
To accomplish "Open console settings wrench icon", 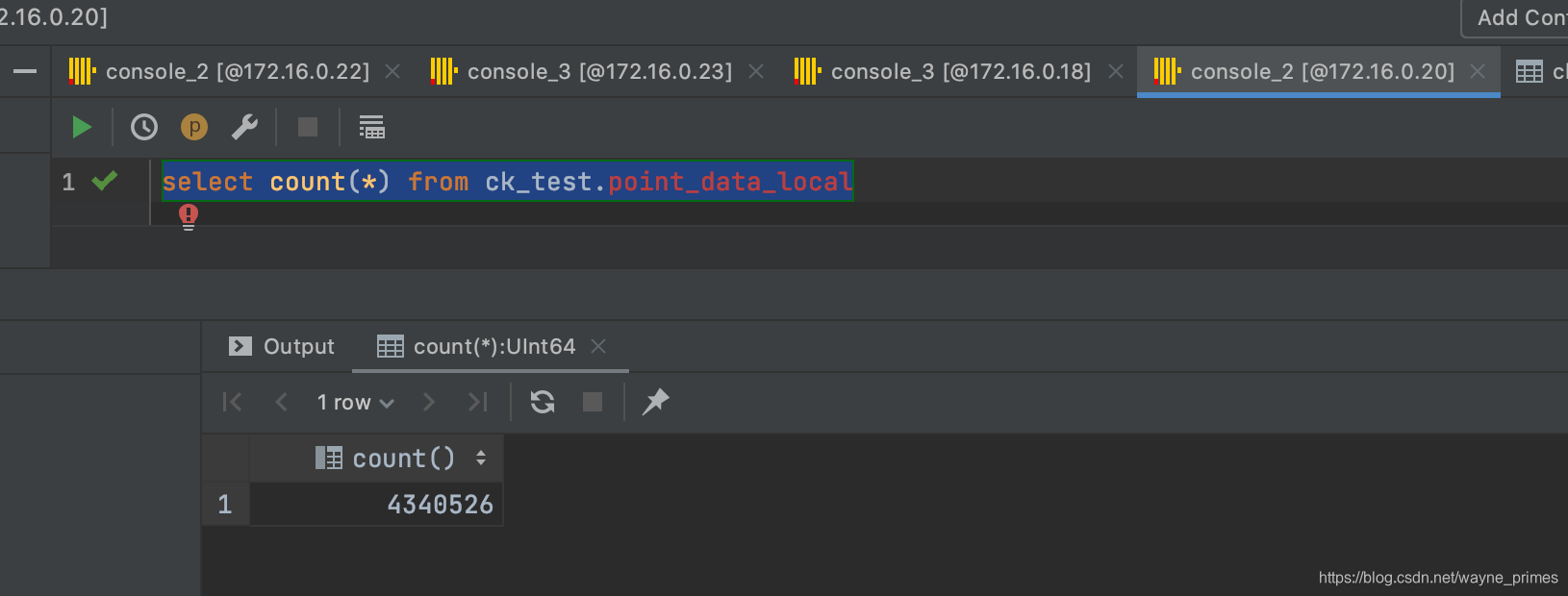I will [244, 127].
